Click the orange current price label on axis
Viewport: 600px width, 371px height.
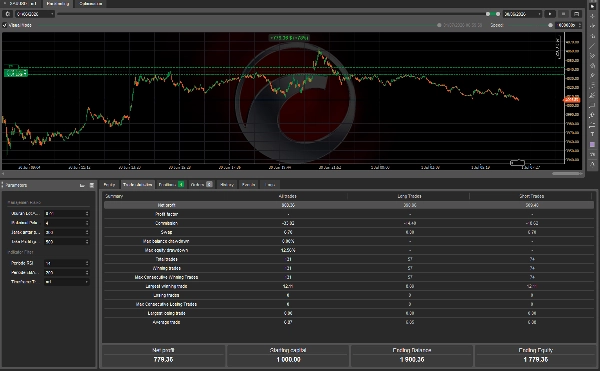point(572,100)
